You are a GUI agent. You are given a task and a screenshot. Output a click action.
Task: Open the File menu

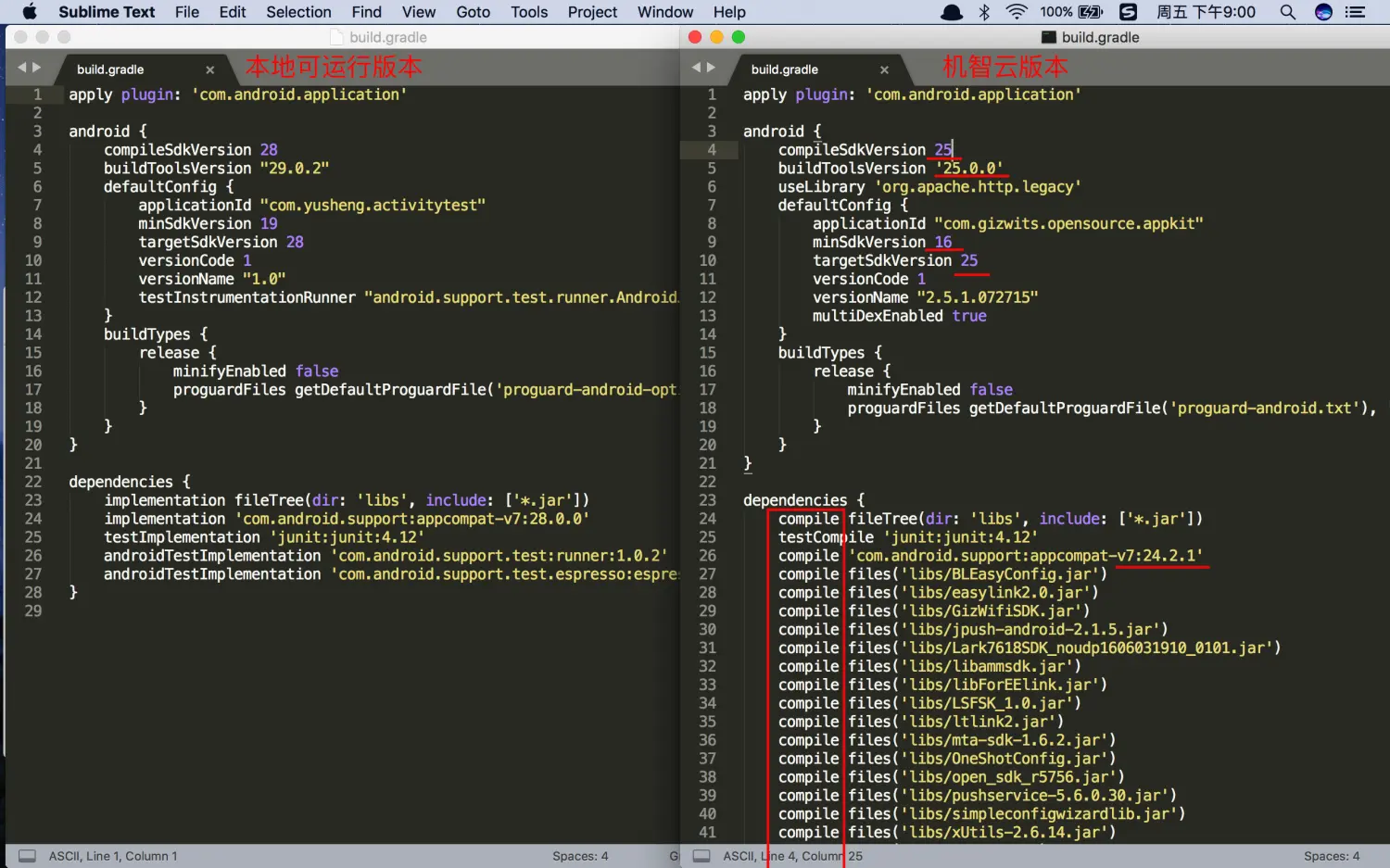[187, 12]
